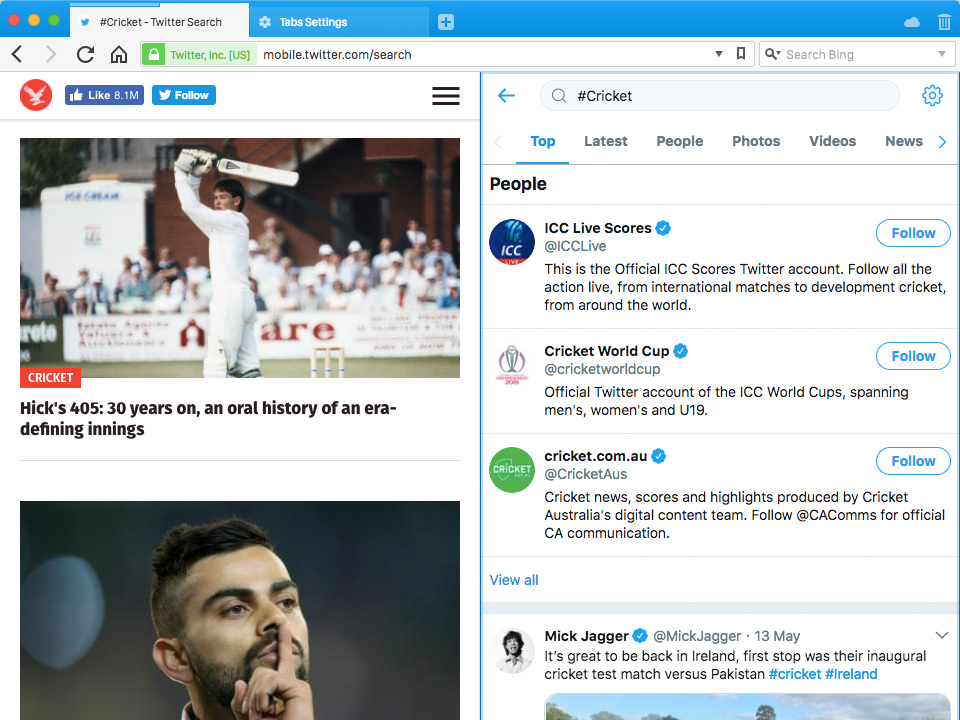Open a new tab with the plus icon
The width and height of the screenshot is (960, 720).
(x=446, y=22)
